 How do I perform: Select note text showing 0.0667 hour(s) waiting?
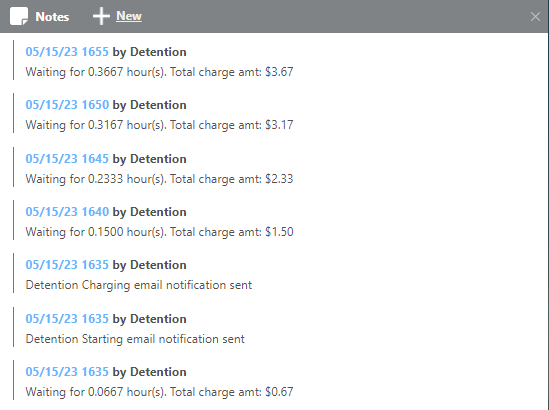(x=159, y=392)
